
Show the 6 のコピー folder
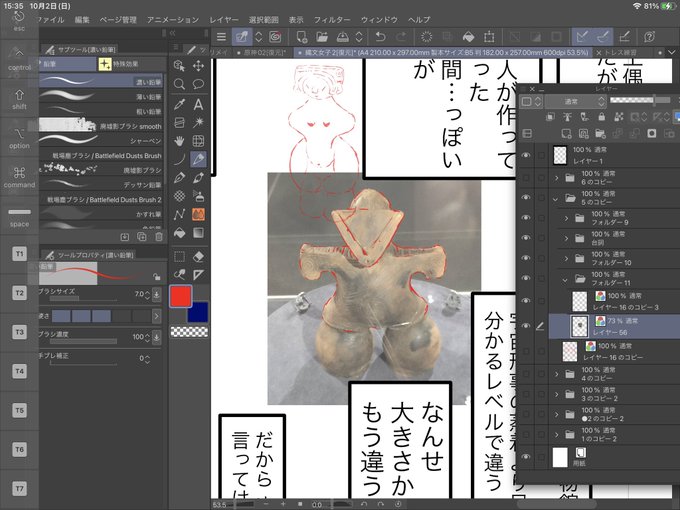(x=526, y=177)
